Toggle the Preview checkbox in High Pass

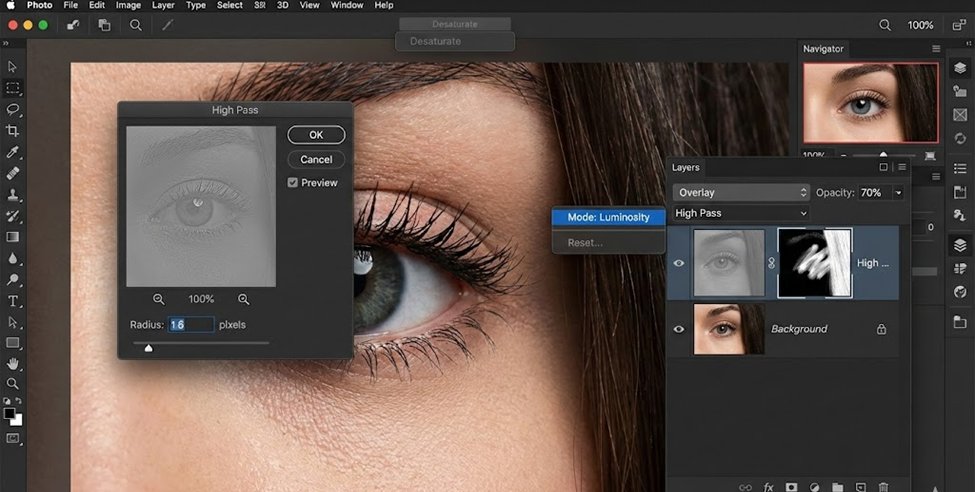pos(293,183)
